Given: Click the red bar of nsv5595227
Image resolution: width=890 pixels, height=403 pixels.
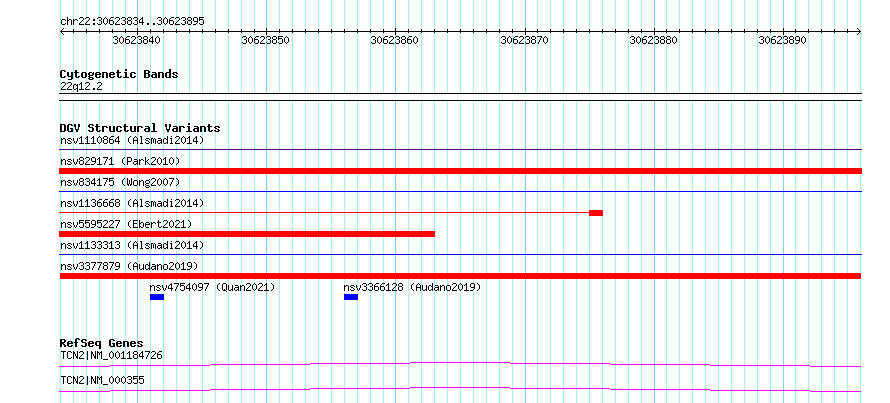Looking at the screenshot, I should (x=247, y=234).
